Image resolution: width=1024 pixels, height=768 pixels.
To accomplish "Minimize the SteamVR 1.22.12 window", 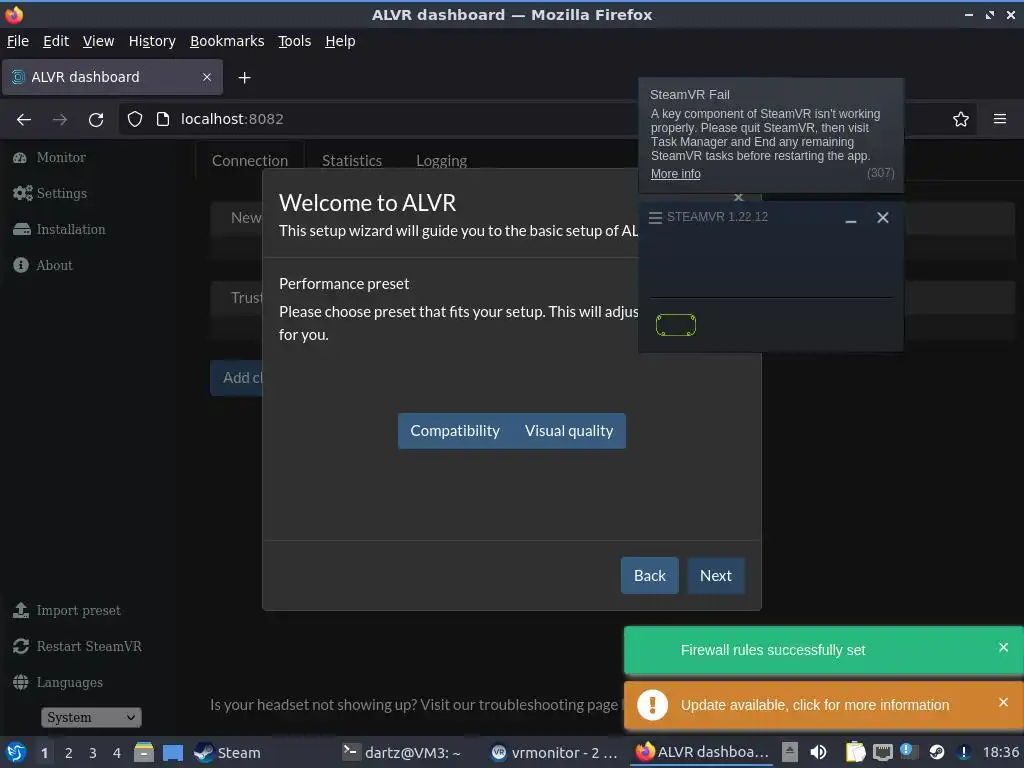I will click(850, 219).
